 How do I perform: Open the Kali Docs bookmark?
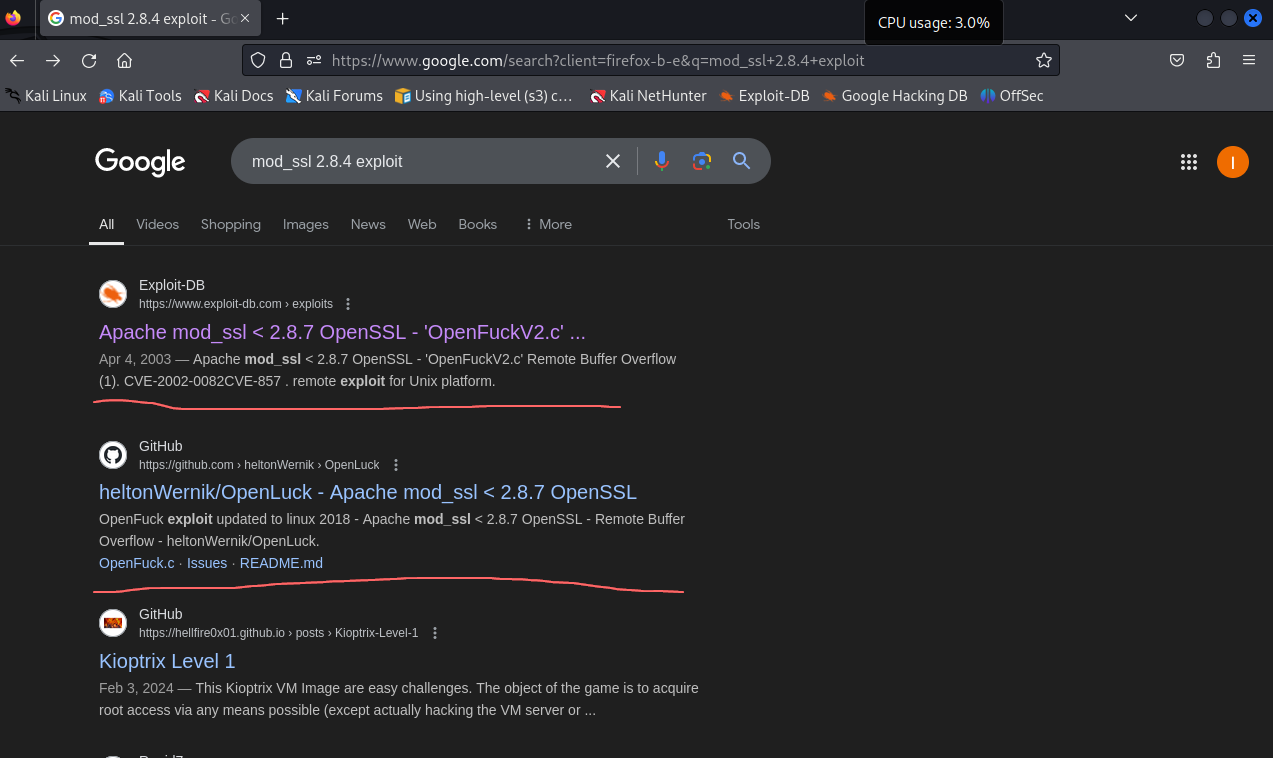point(234,96)
